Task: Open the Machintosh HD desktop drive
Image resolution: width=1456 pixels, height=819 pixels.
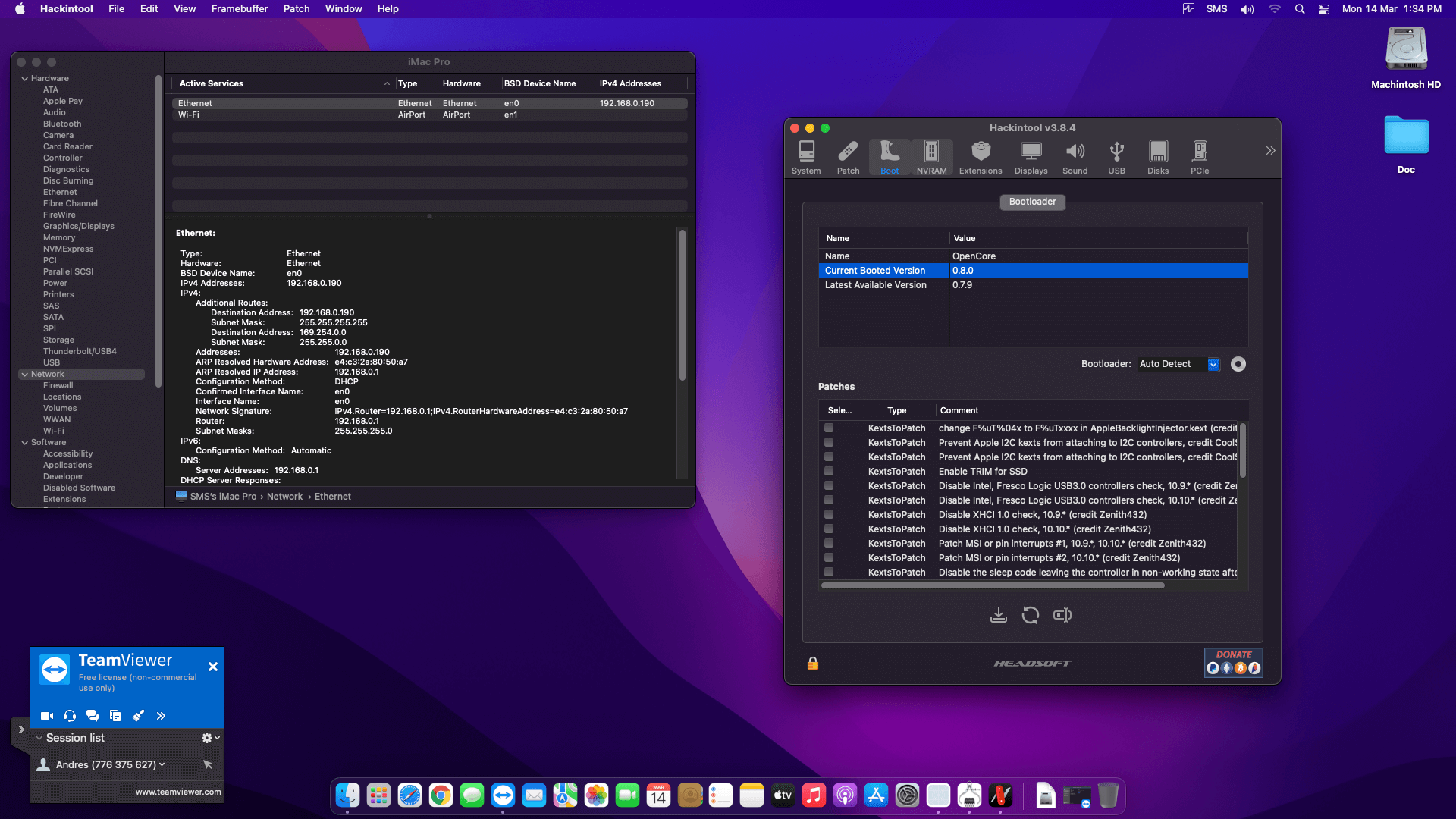Action: (1406, 58)
